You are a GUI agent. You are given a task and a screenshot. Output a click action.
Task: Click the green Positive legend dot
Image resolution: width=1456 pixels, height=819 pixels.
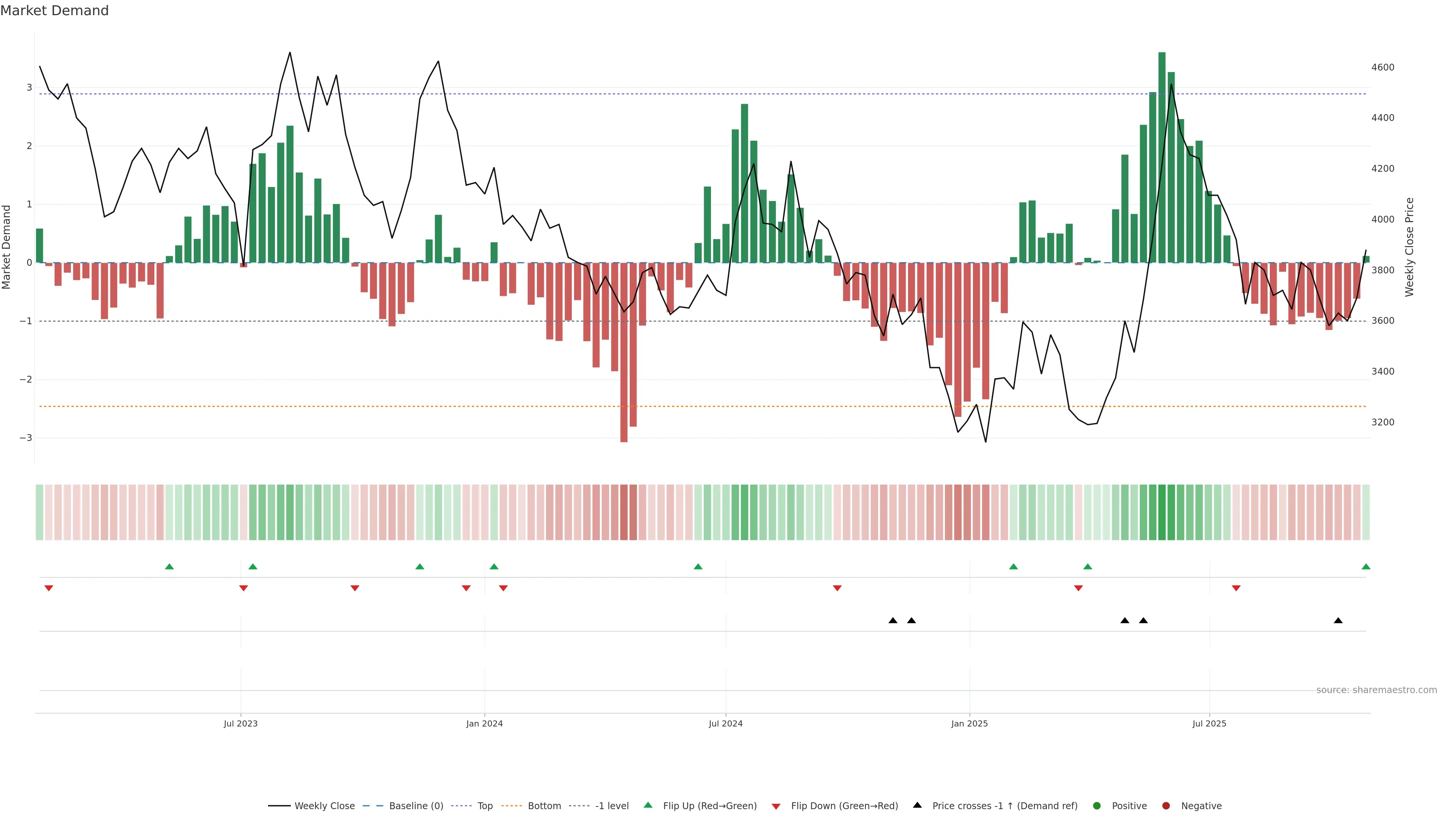click(1097, 806)
